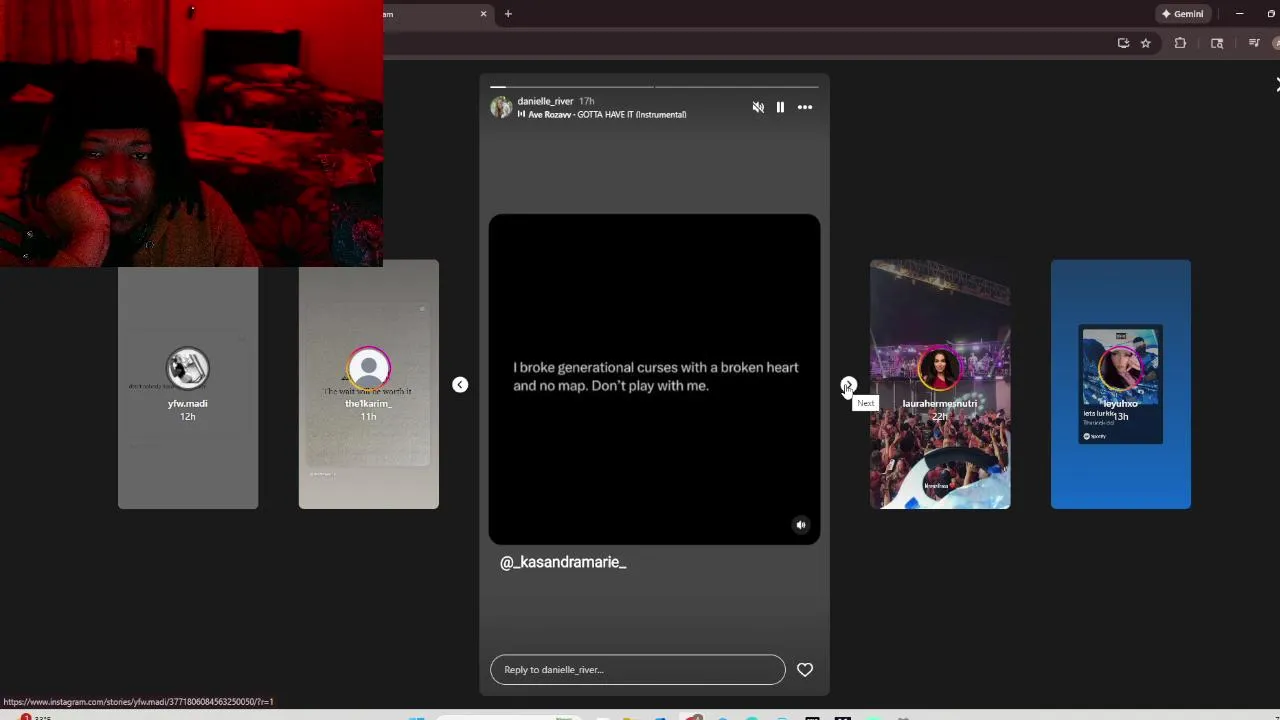Click the install app icon in address bar
Screen dimensions: 1280x720
click(x=1123, y=43)
